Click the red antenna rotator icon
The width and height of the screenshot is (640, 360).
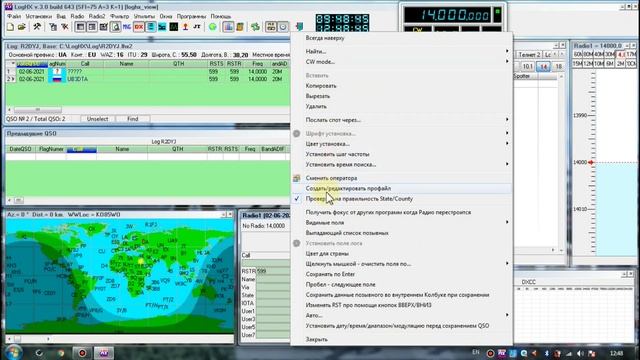click(x=185, y=27)
